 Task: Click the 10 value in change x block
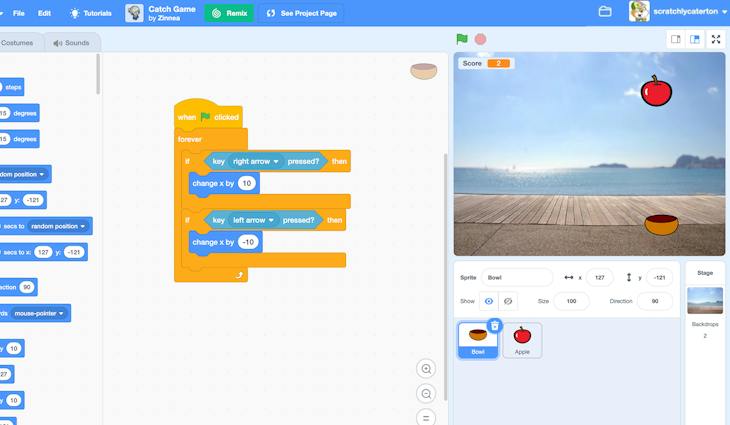[247, 183]
